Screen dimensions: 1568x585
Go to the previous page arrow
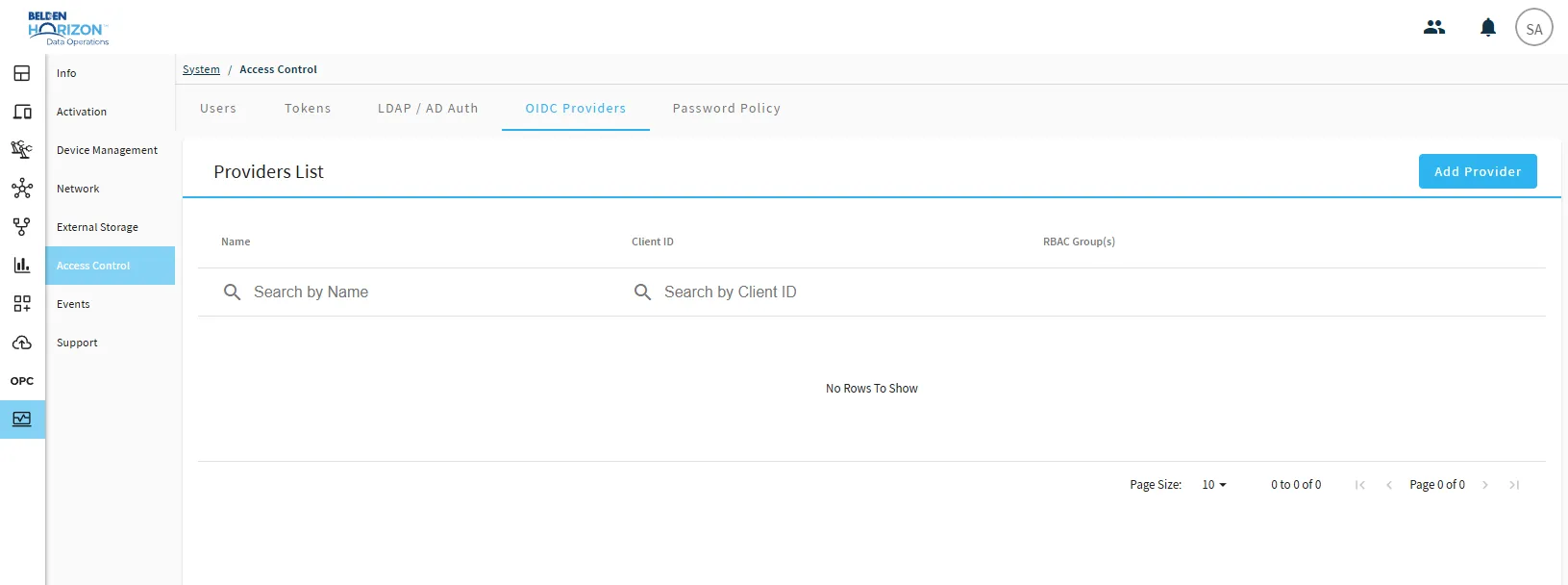(1389, 485)
